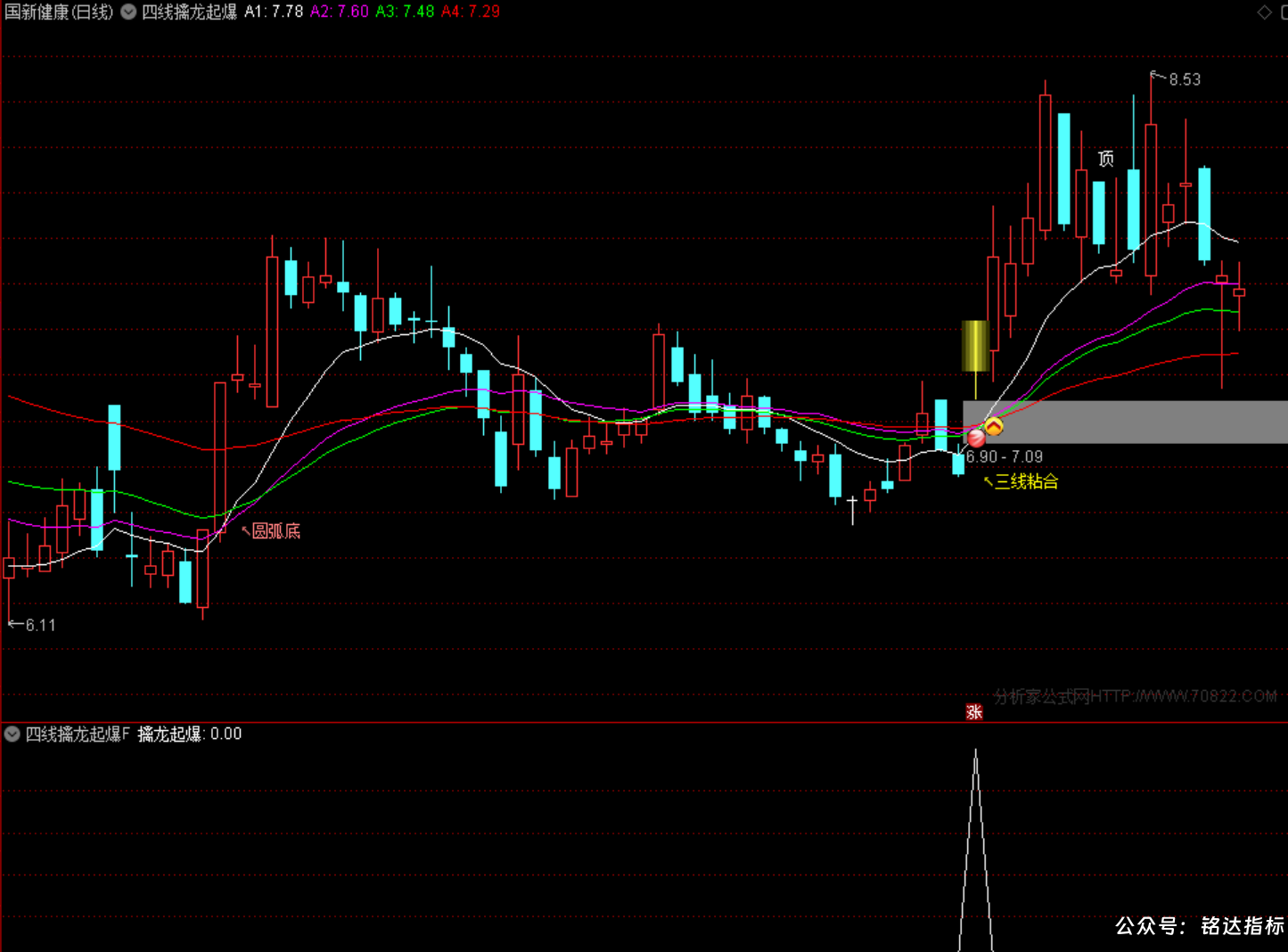Select the 四线擒龙起爆 indicator name in main header
The image size is (1288, 952).
pyautogui.click(x=190, y=12)
